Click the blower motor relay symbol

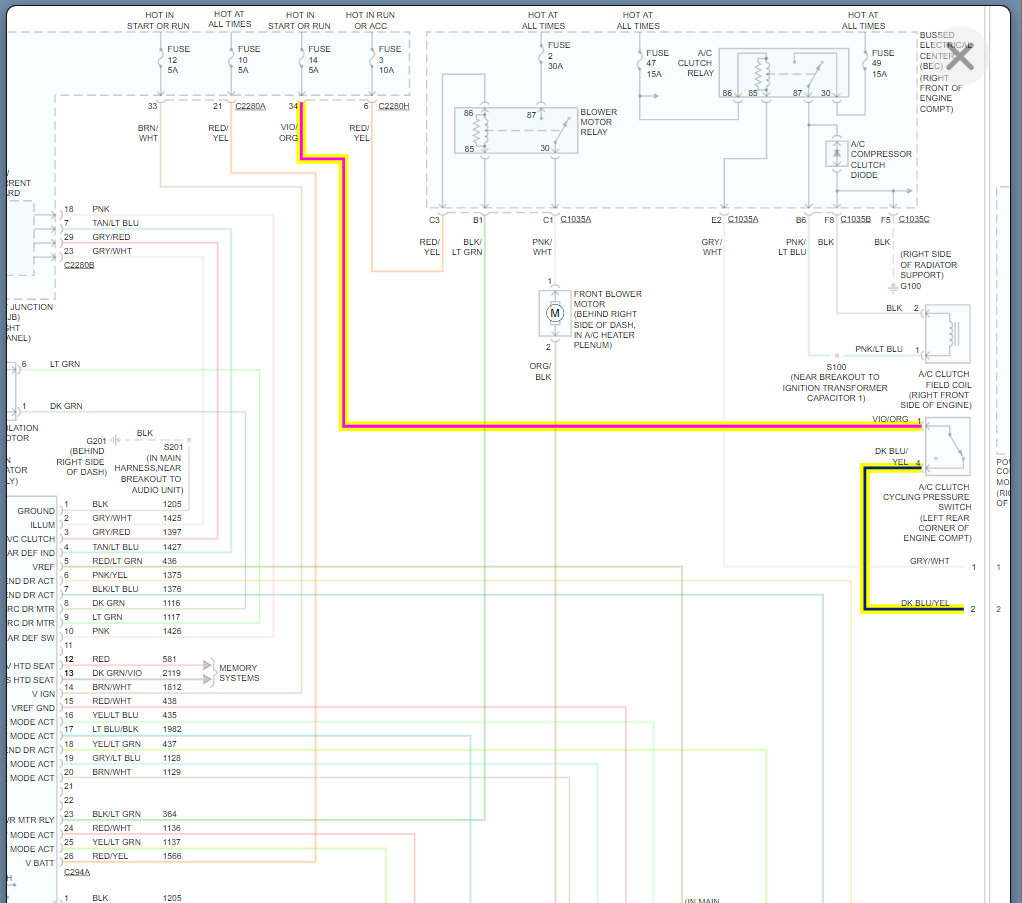tap(516, 130)
